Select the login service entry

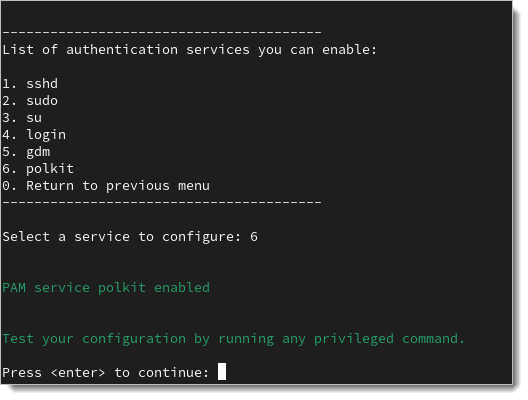coord(34,135)
